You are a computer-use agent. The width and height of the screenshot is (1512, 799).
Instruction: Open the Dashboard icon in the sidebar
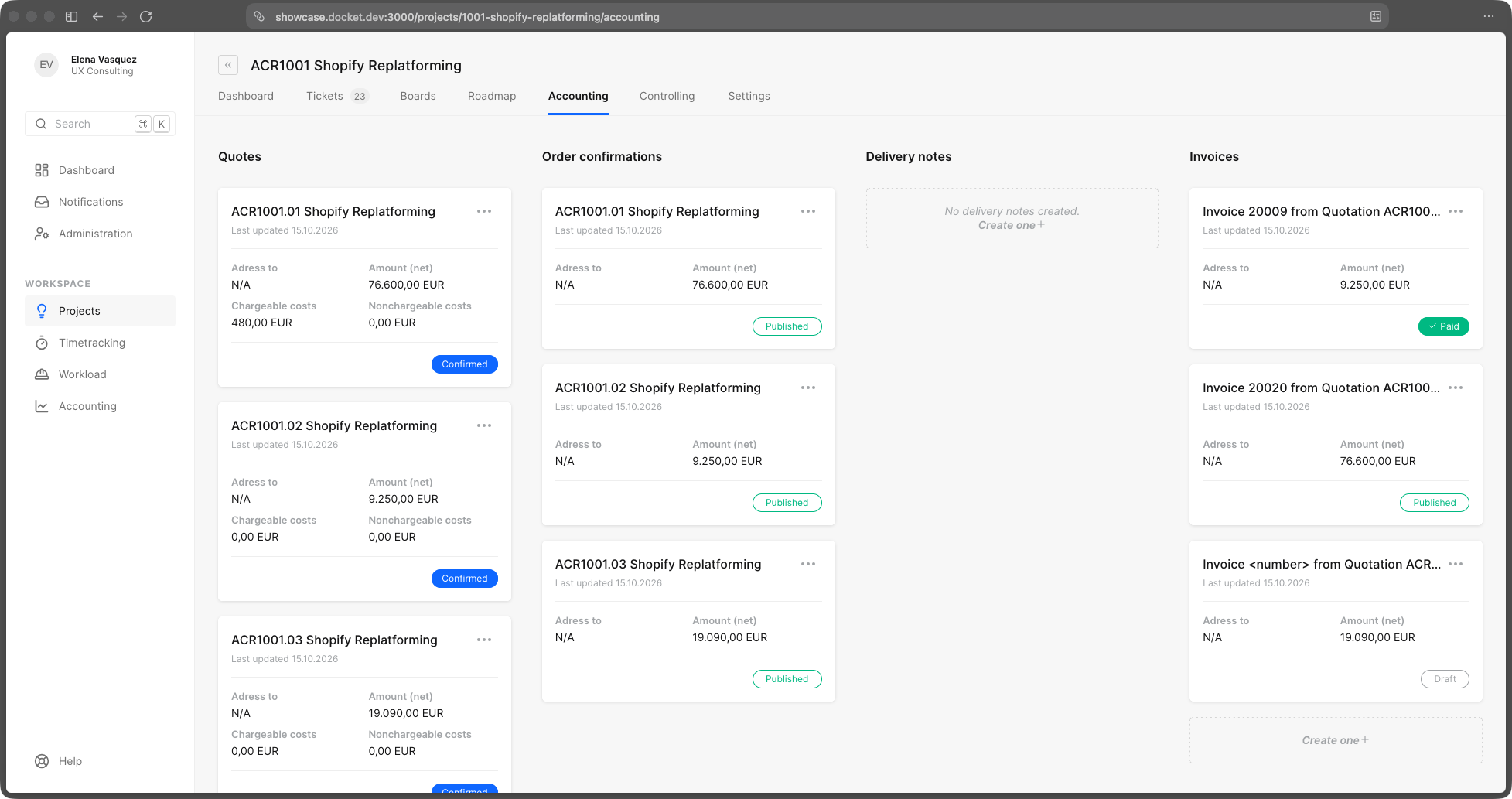42,170
